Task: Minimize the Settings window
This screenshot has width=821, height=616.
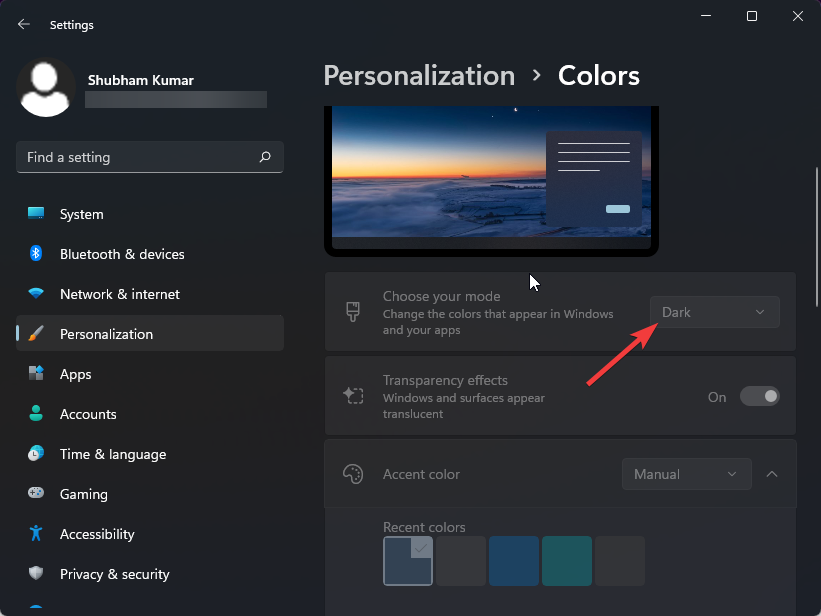Action: 706,16
